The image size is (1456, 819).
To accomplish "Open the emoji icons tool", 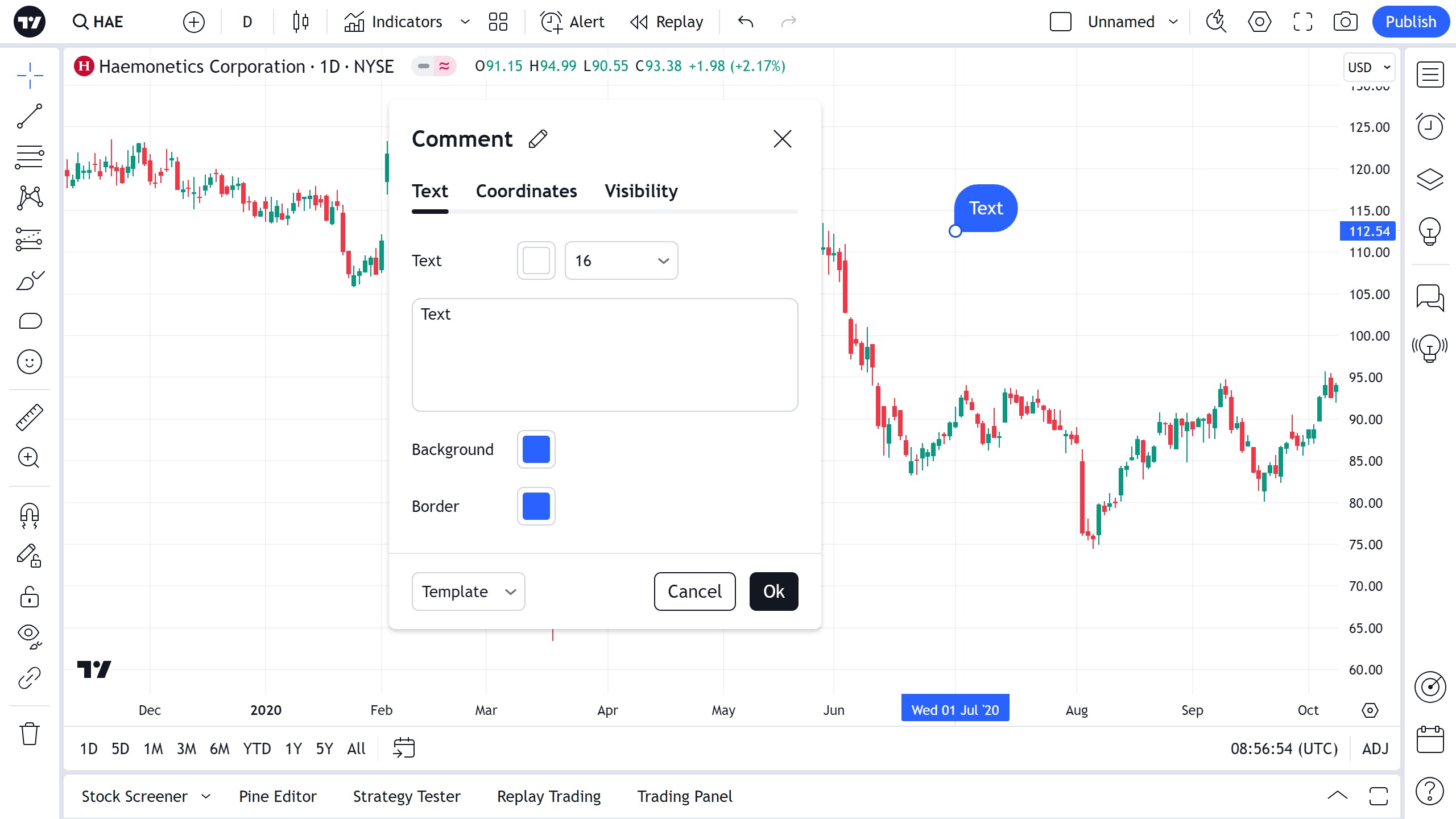I will point(30,362).
